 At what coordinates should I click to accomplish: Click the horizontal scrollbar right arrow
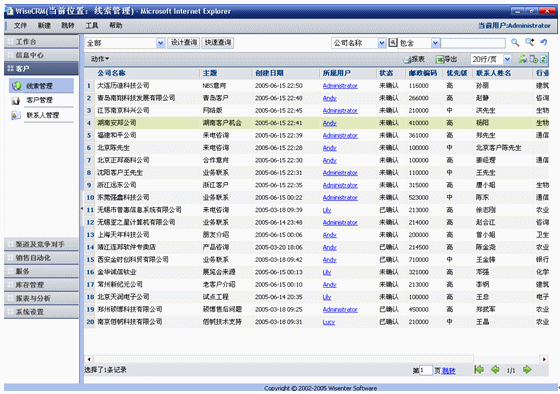tap(544, 359)
